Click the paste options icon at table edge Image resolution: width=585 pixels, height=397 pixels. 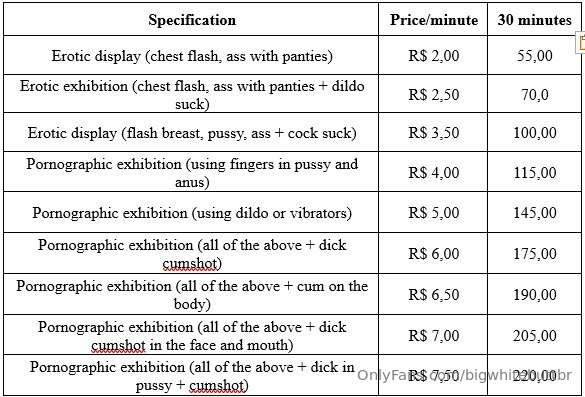click(581, 43)
